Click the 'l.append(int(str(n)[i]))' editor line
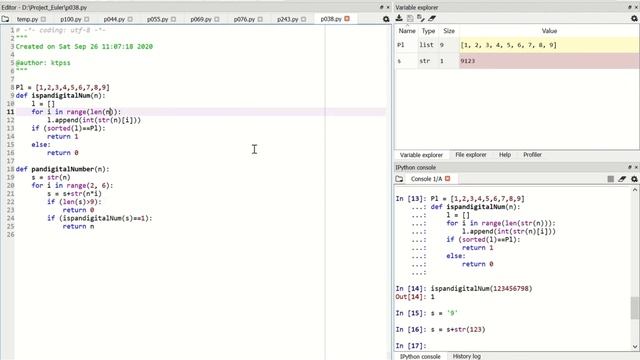 click(x=94, y=120)
